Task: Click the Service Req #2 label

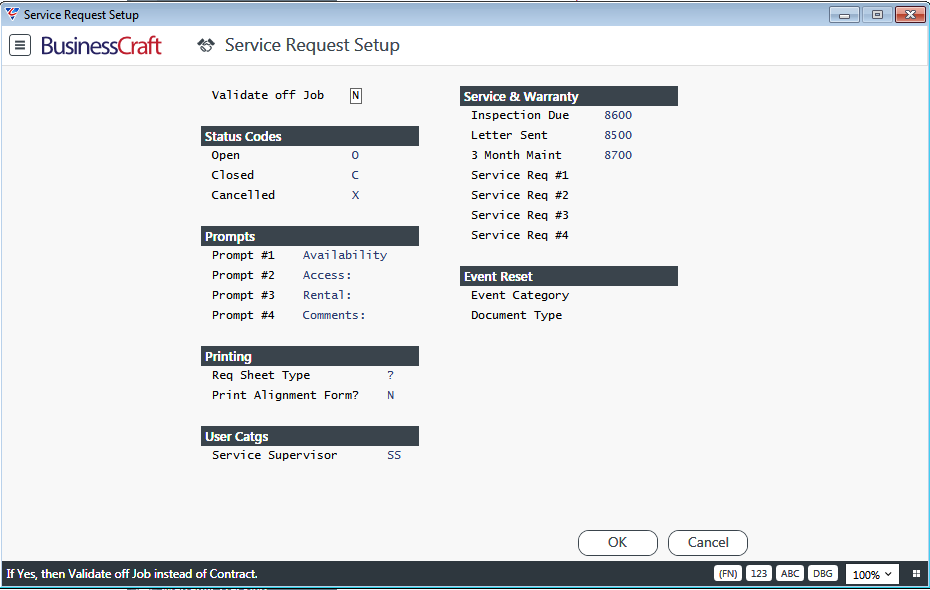Action: click(x=520, y=195)
